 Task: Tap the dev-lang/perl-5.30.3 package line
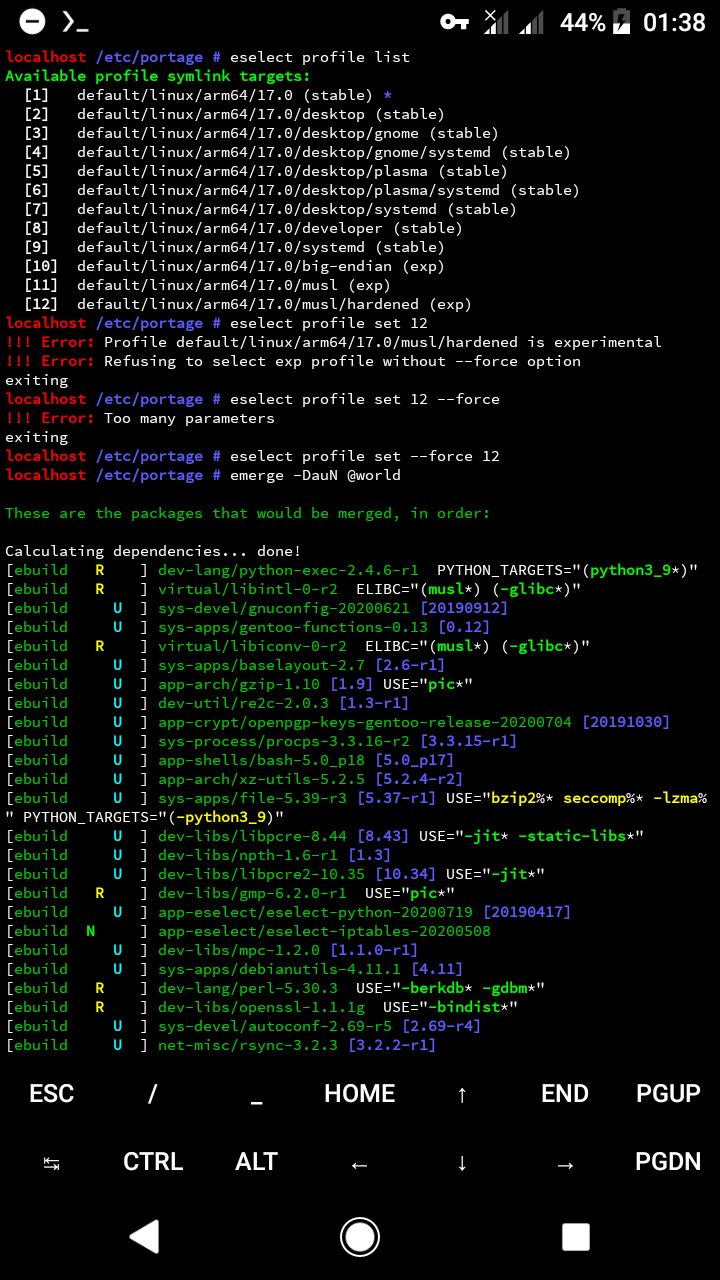click(275, 988)
